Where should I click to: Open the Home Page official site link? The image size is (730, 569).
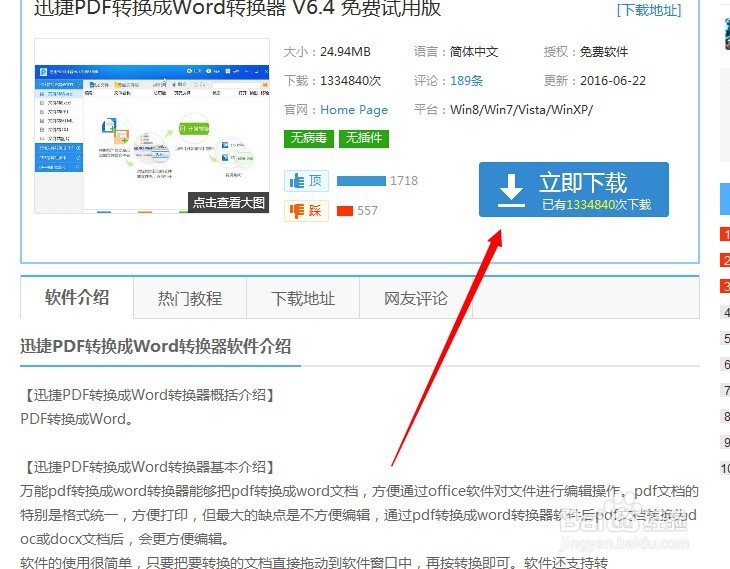pyautogui.click(x=354, y=110)
